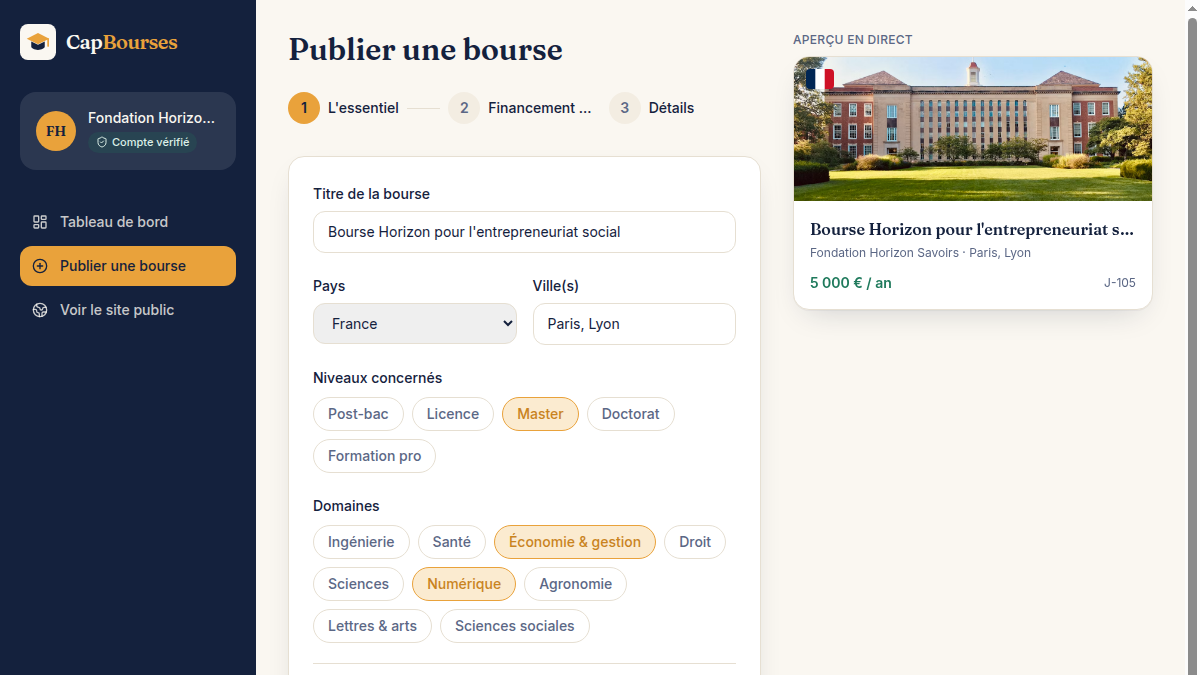Deselect the Master level chip
This screenshot has width=1200, height=675.
(x=540, y=414)
